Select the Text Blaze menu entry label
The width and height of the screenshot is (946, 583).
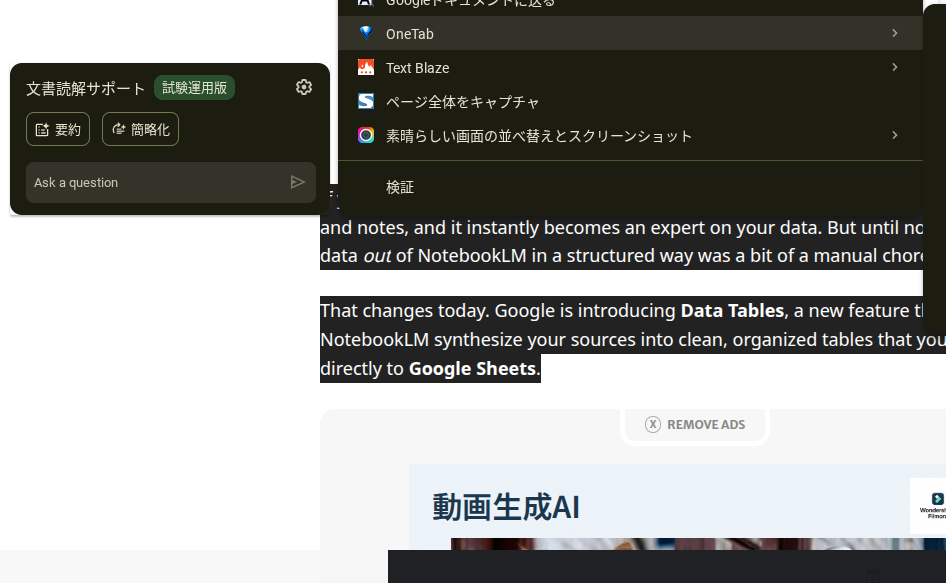tap(417, 68)
